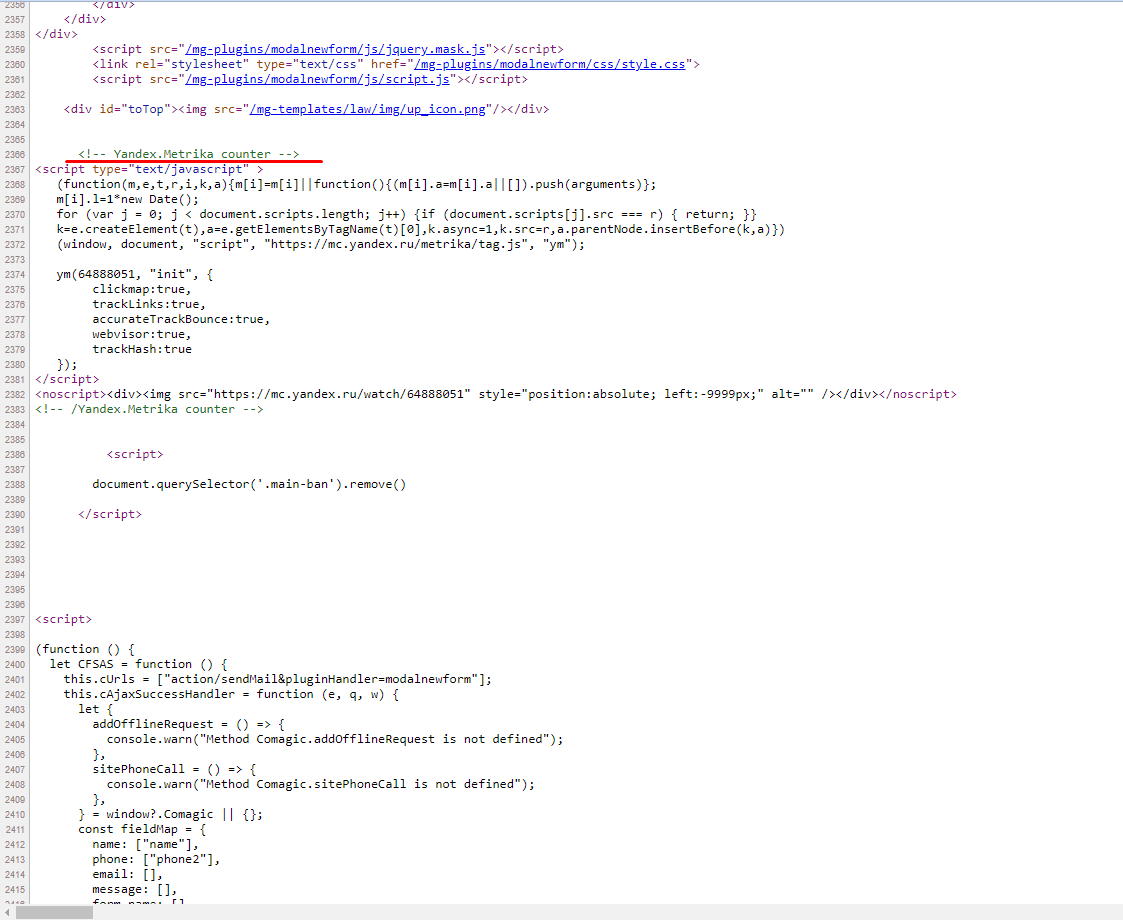Click the /Yandex.Metrika counter closing comment

point(149,410)
